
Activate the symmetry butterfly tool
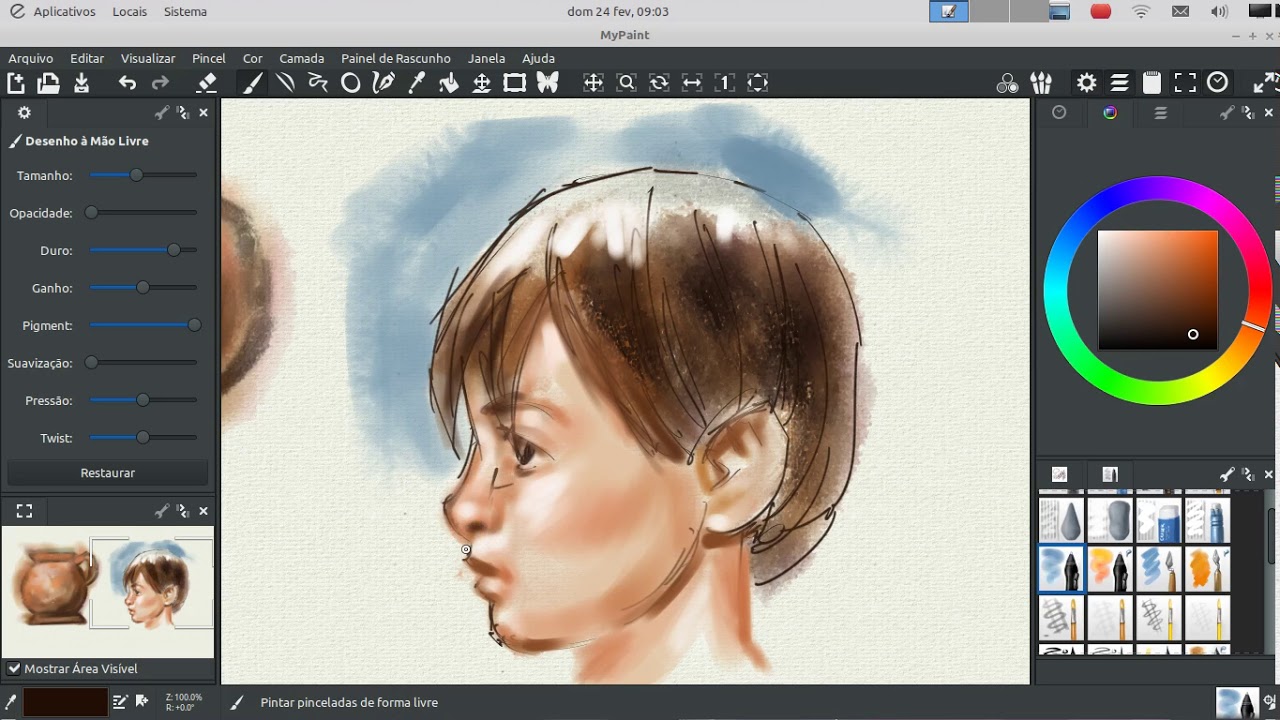[x=547, y=83]
